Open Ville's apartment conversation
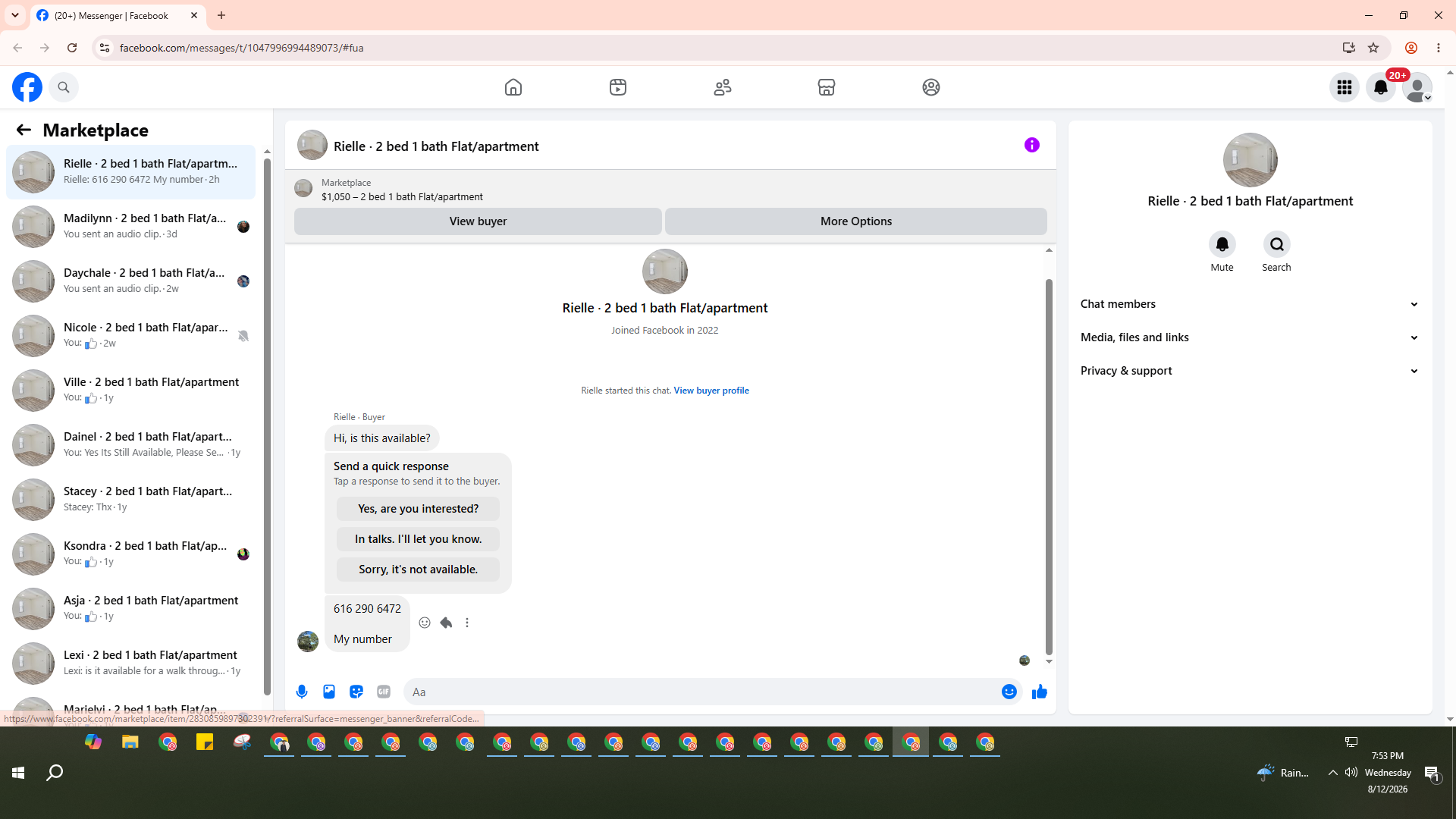 coord(131,390)
